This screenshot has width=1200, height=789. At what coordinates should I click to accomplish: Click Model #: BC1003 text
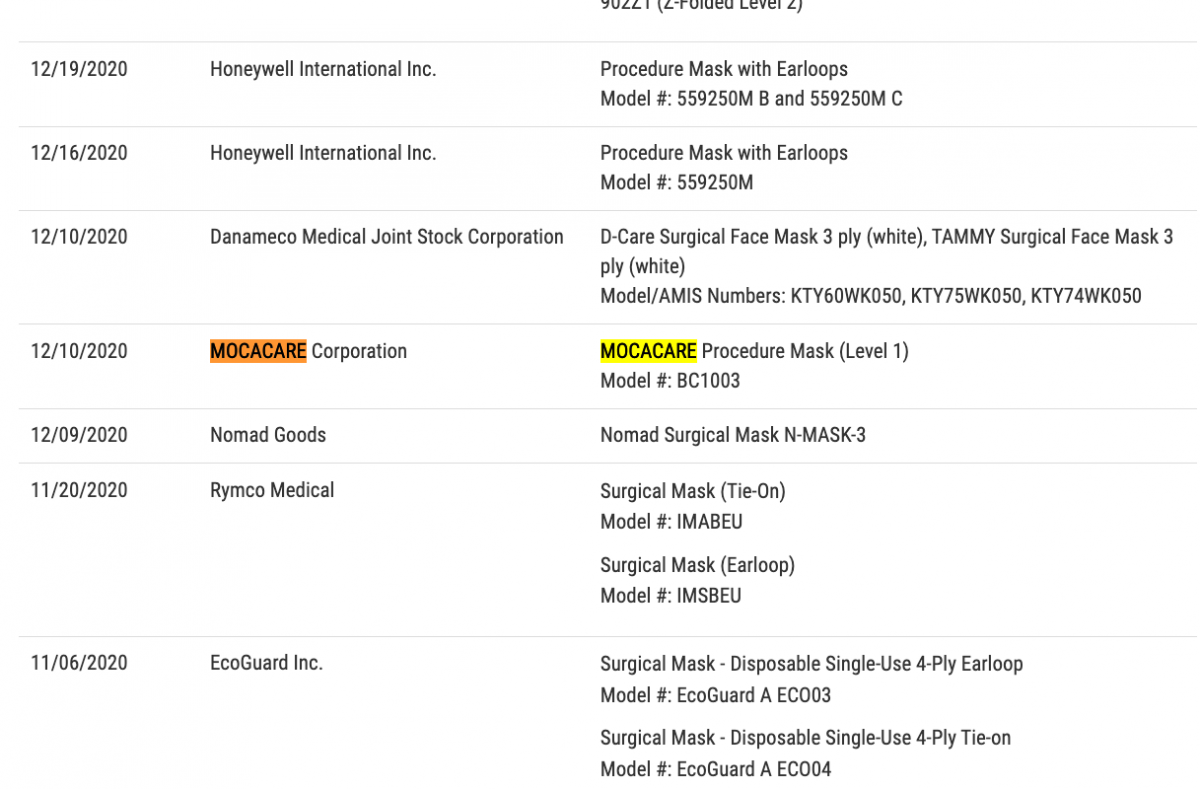[x=670, y=381]
